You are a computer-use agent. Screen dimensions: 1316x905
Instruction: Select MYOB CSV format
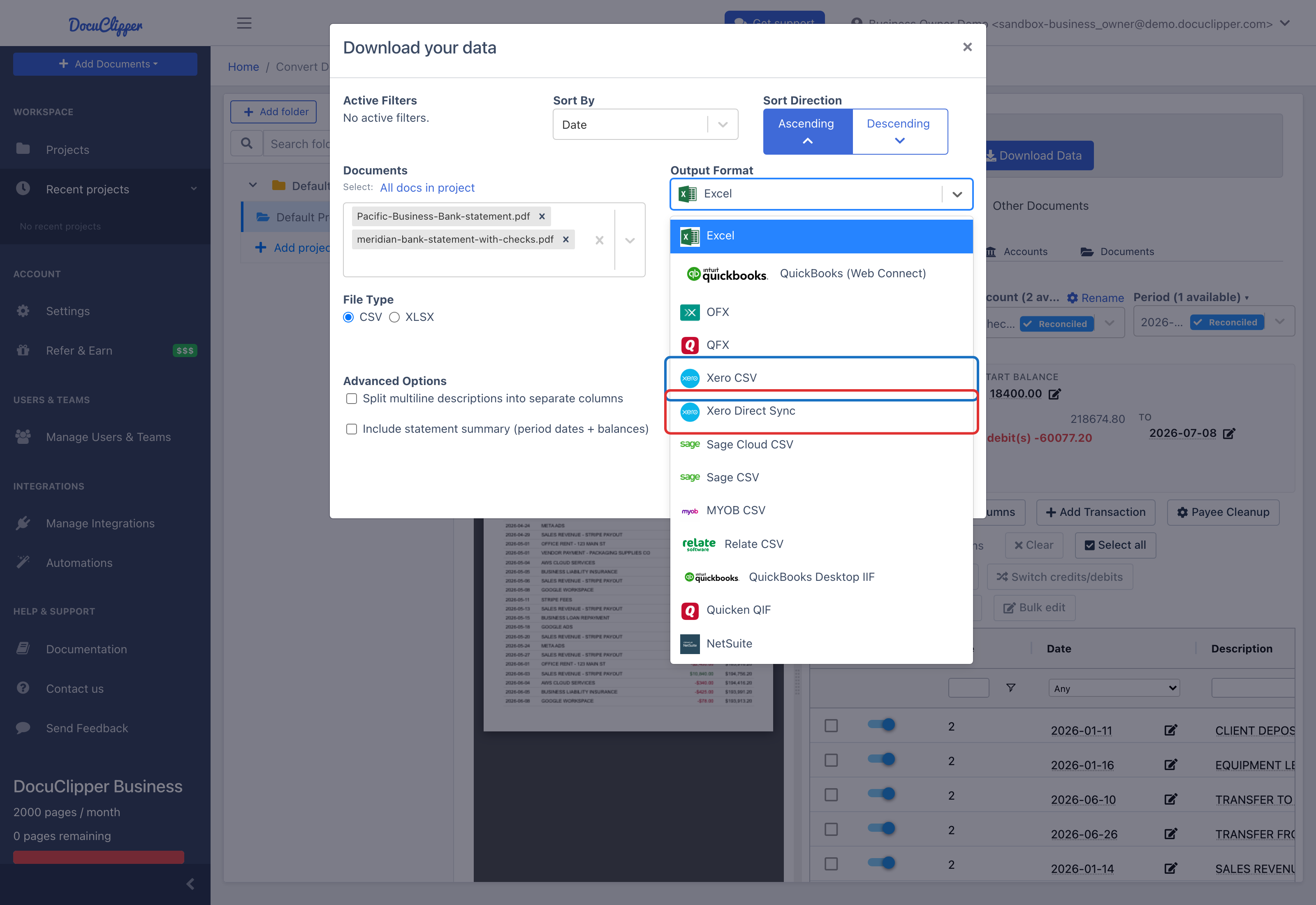click(x=821, y=511)
